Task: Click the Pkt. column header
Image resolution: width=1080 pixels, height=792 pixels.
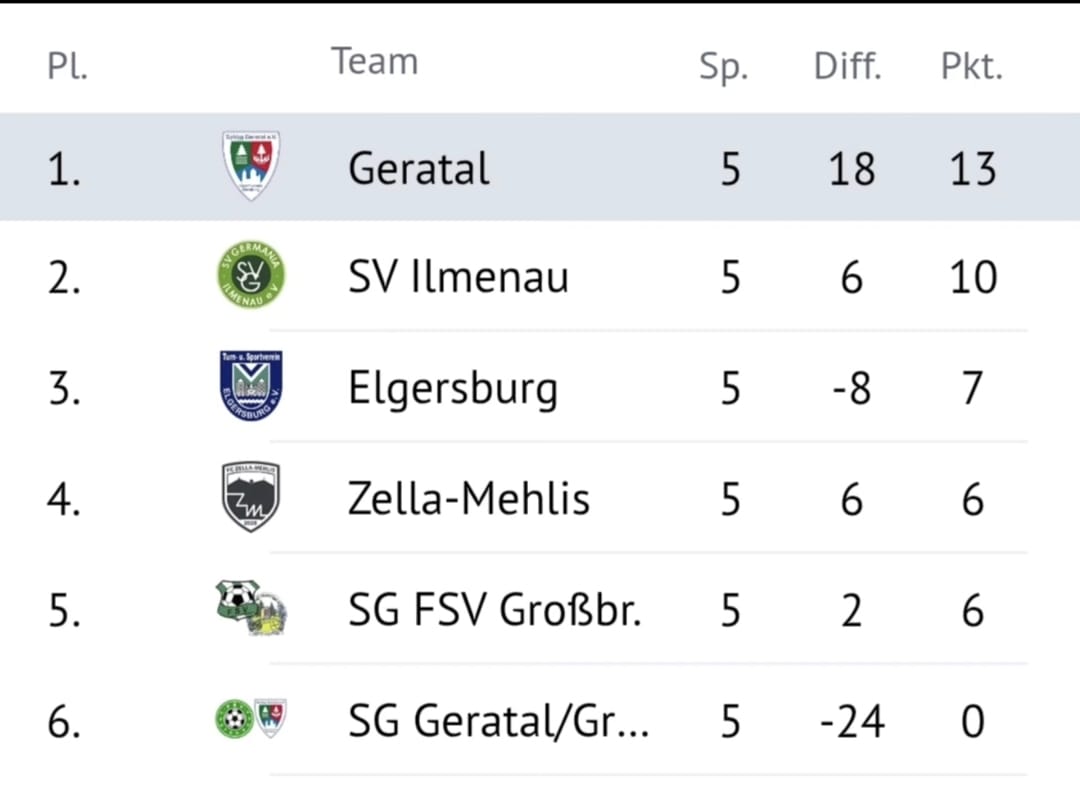Action: click(x=972, y=67)
